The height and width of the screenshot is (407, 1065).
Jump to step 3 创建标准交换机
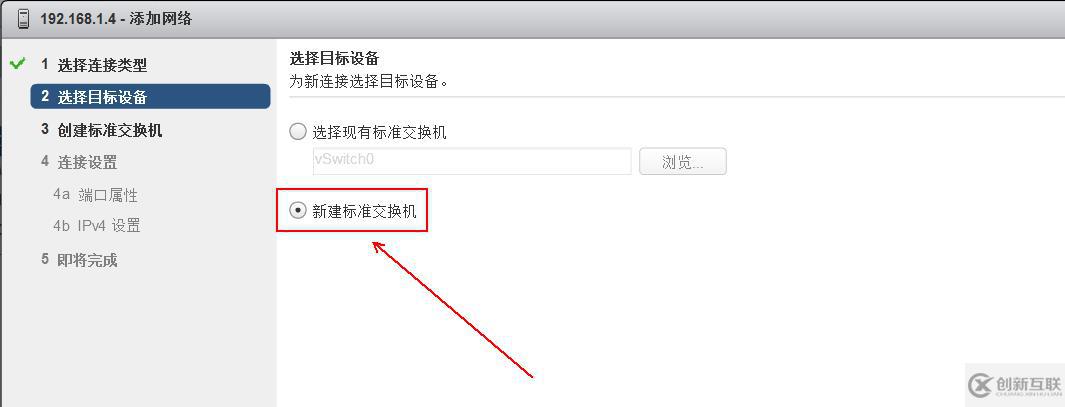coord(101,130)
